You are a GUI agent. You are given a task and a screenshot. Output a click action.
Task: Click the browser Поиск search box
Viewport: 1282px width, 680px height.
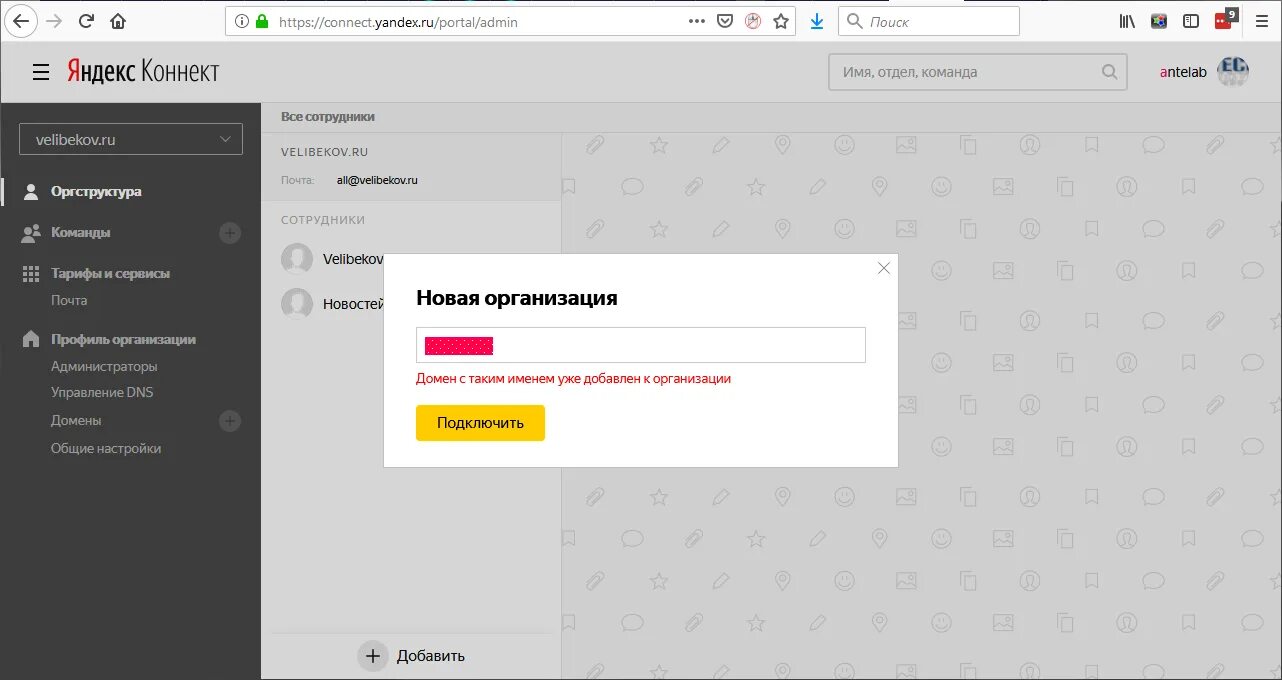[929, 21]
